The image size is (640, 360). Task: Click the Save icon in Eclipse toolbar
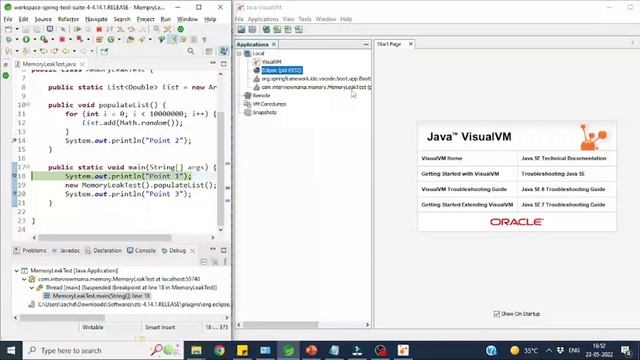point(25,29)
